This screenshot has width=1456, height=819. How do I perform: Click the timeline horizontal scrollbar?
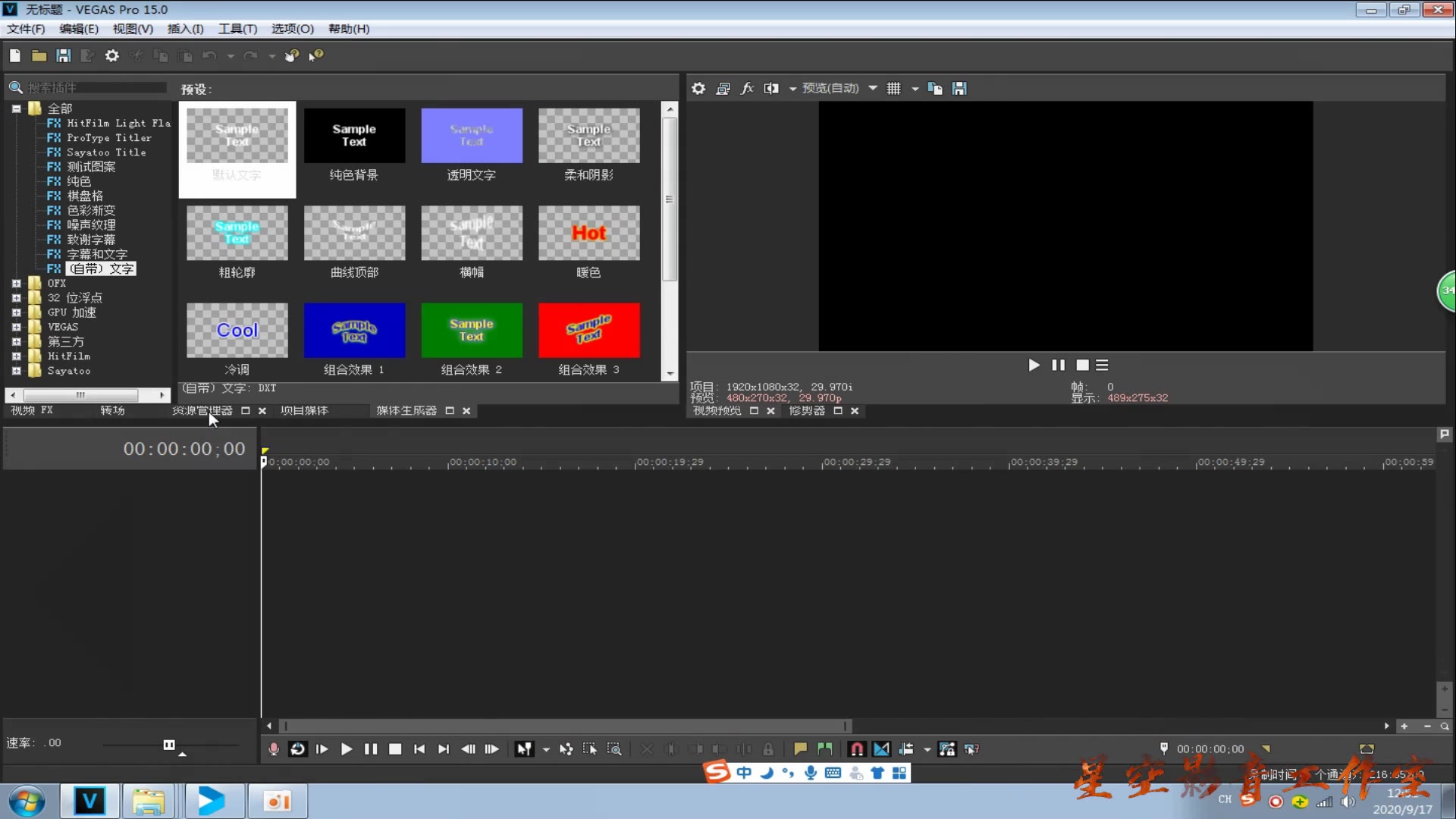(x=567, y=726)
